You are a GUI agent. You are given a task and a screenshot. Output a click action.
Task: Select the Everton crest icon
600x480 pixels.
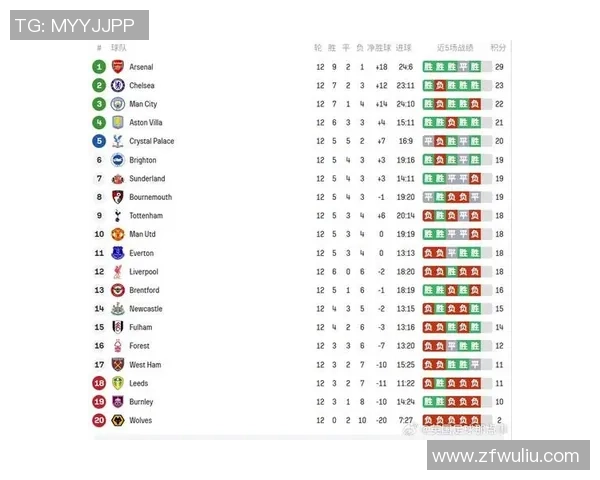[117, 253]
